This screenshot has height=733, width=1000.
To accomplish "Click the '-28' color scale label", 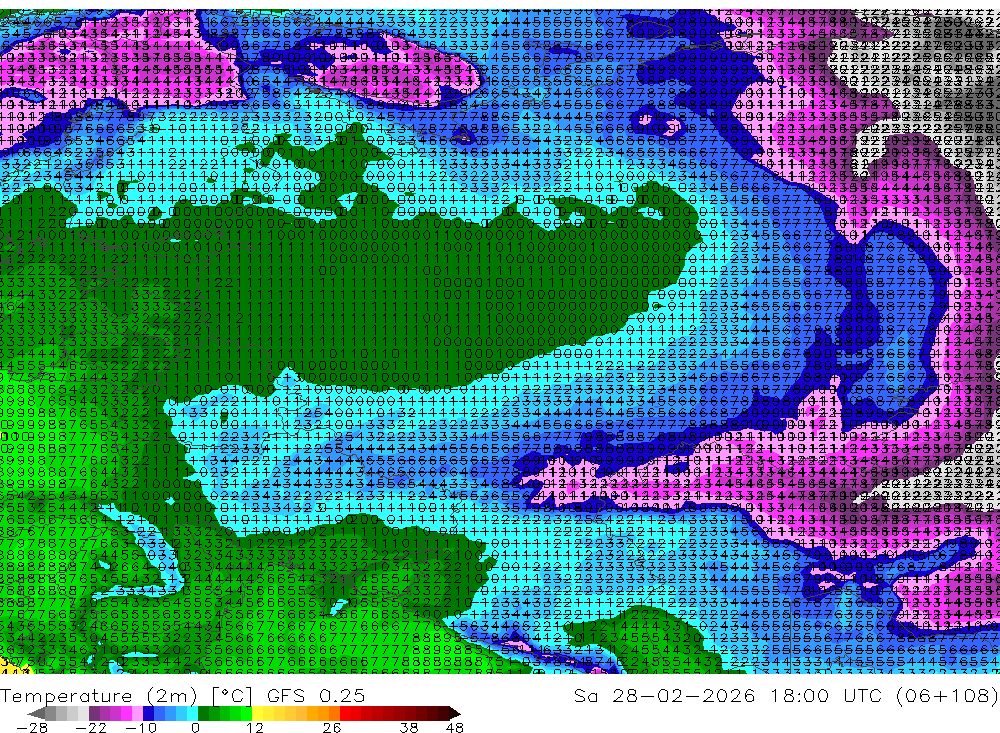I will 31,727.
